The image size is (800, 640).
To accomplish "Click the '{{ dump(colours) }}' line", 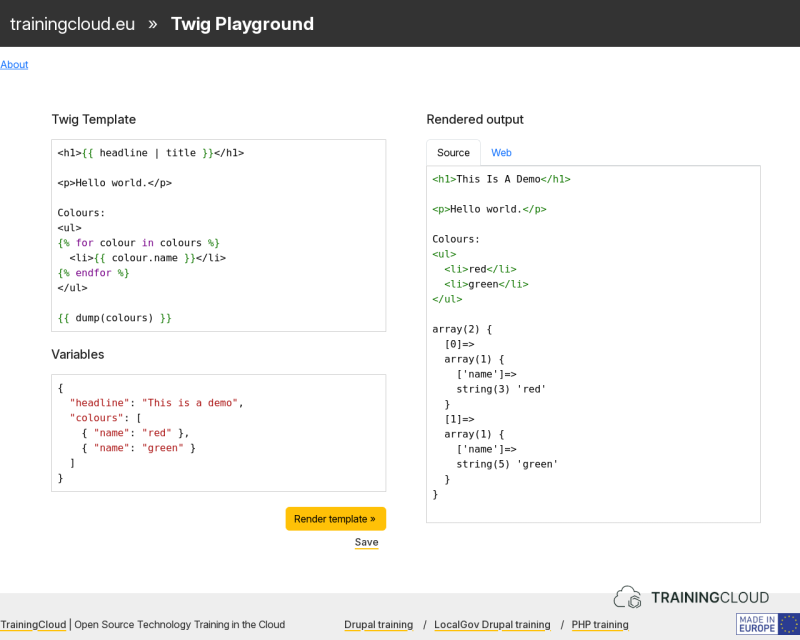I will 114,318.
